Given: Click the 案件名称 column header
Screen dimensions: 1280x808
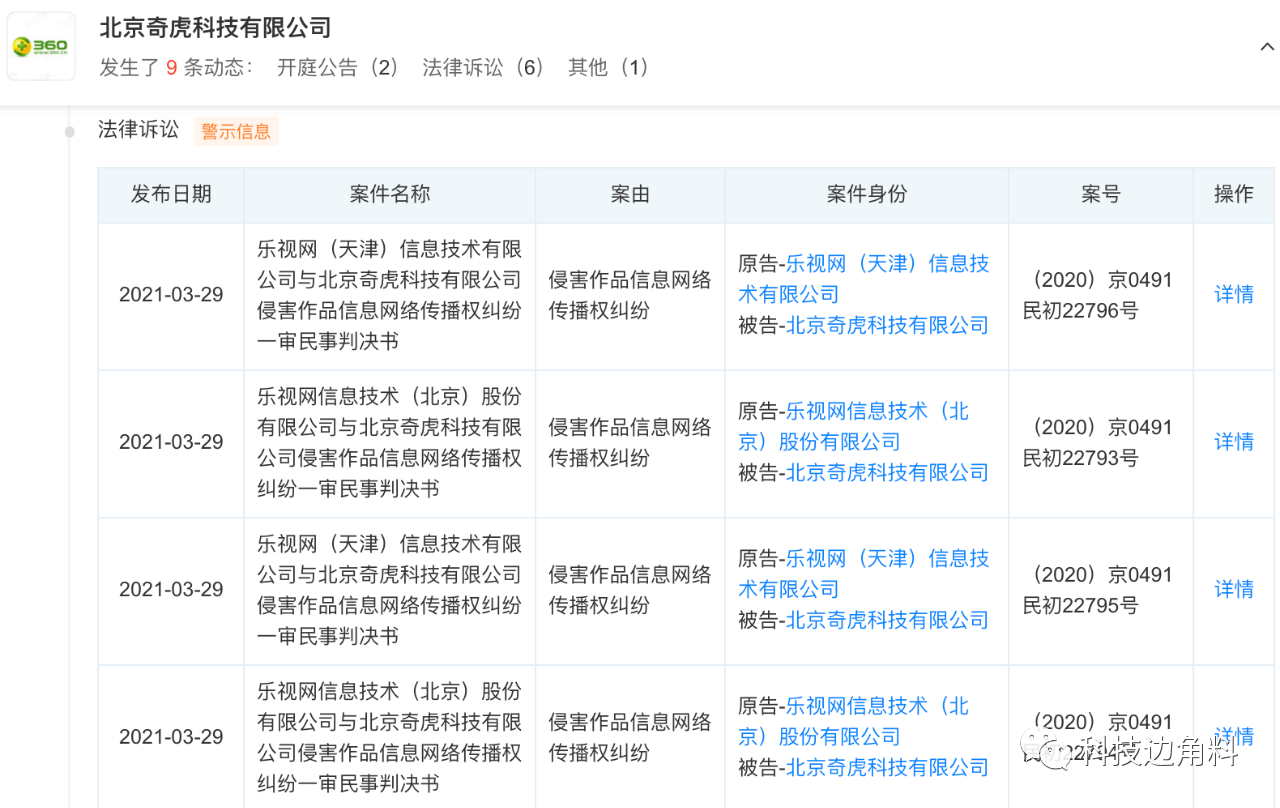Looking at the screenshot, I should (390, 194).
